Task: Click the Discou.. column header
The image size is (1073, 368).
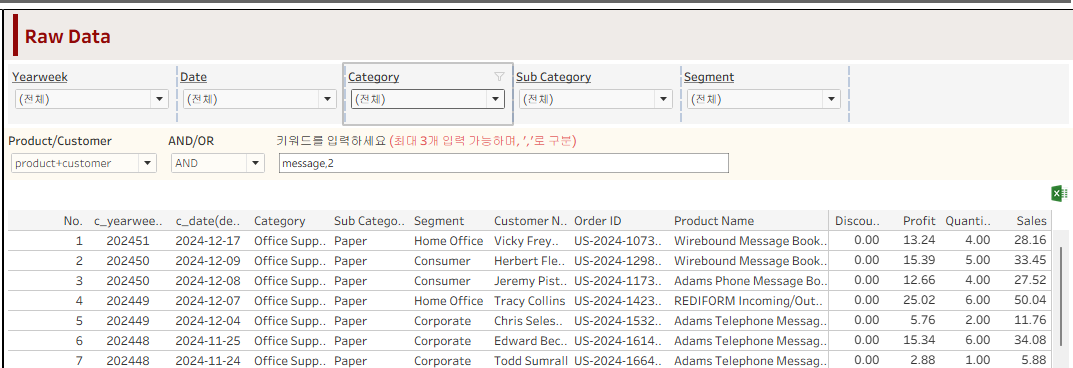Action: point(857,221)
